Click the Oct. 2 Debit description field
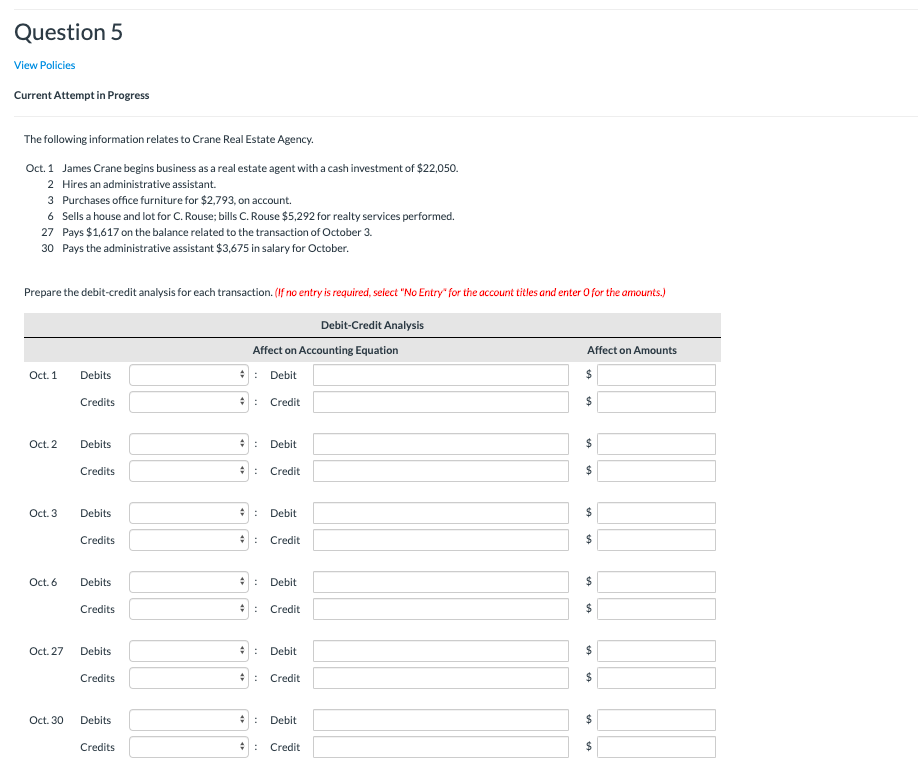918x784 pixels. pyautogui.click(x=440, y=444)
